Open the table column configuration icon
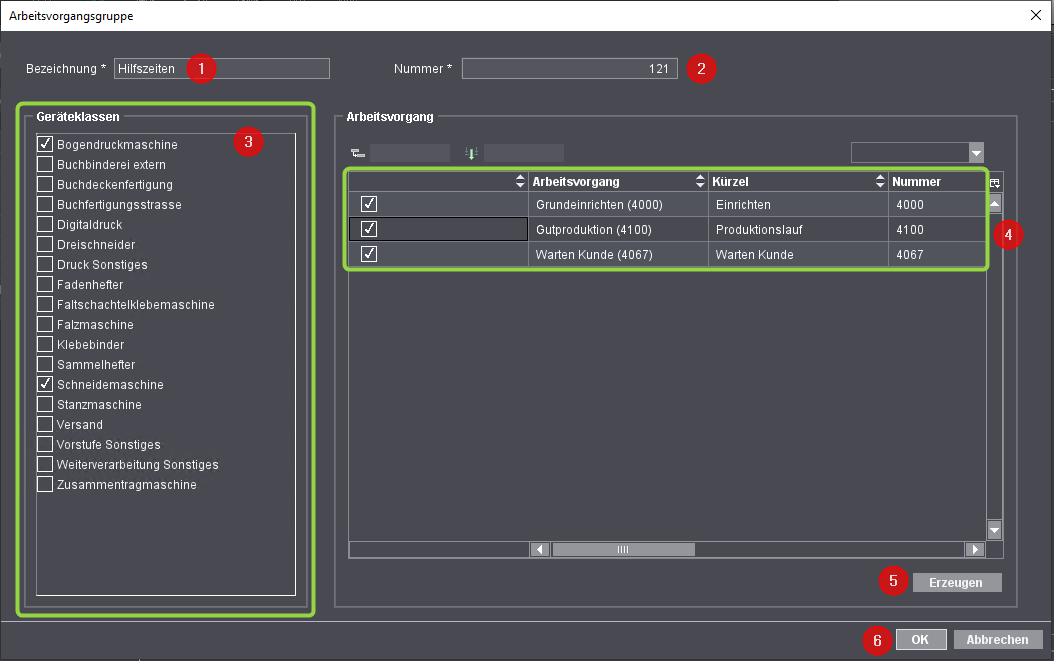The image size is (1054, 661). 995,183
